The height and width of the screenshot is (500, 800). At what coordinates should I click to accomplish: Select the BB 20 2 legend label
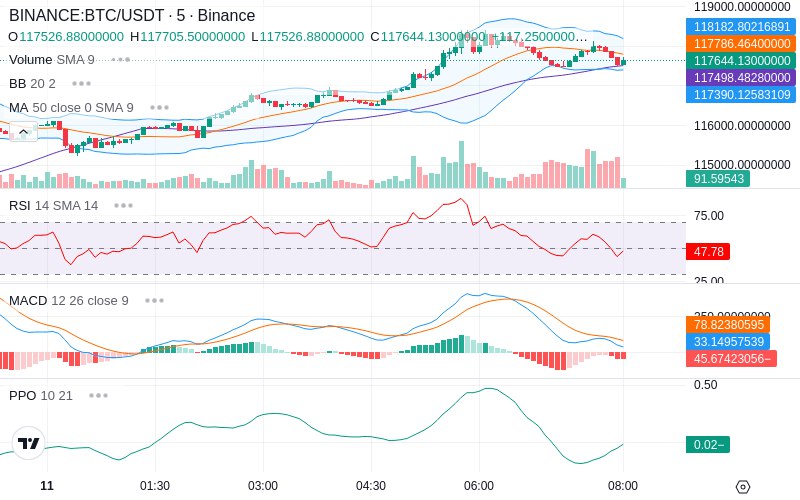tap(32, 84)
